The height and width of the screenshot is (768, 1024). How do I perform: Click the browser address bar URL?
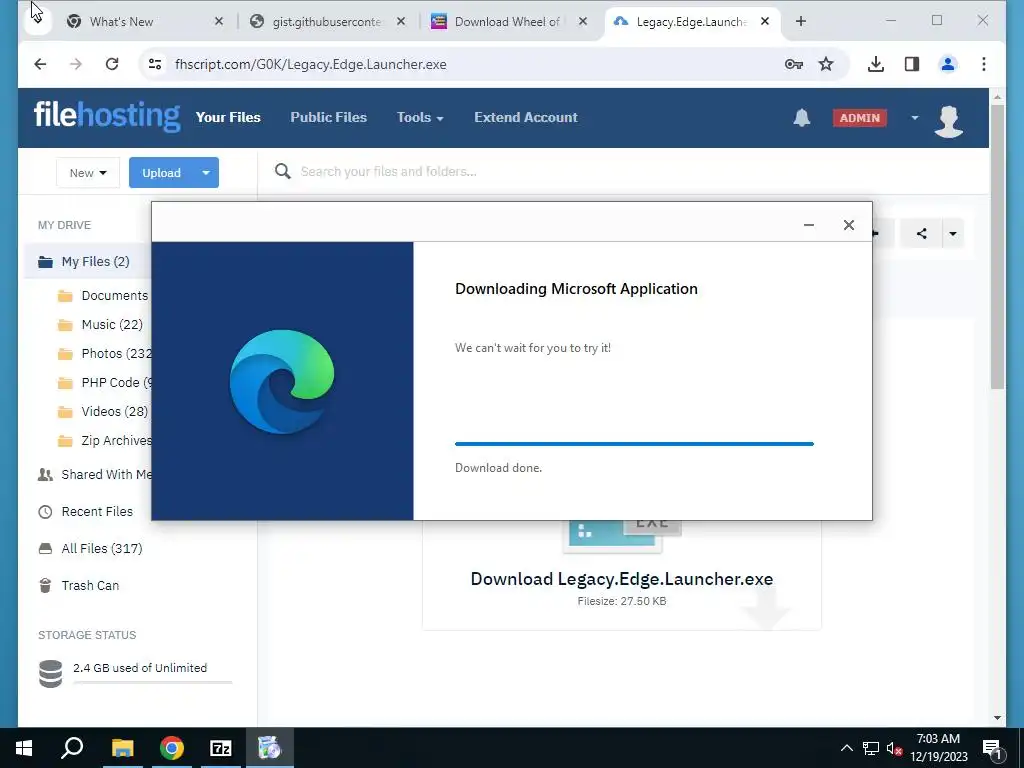pyautogui.click(x=311, y=64)
